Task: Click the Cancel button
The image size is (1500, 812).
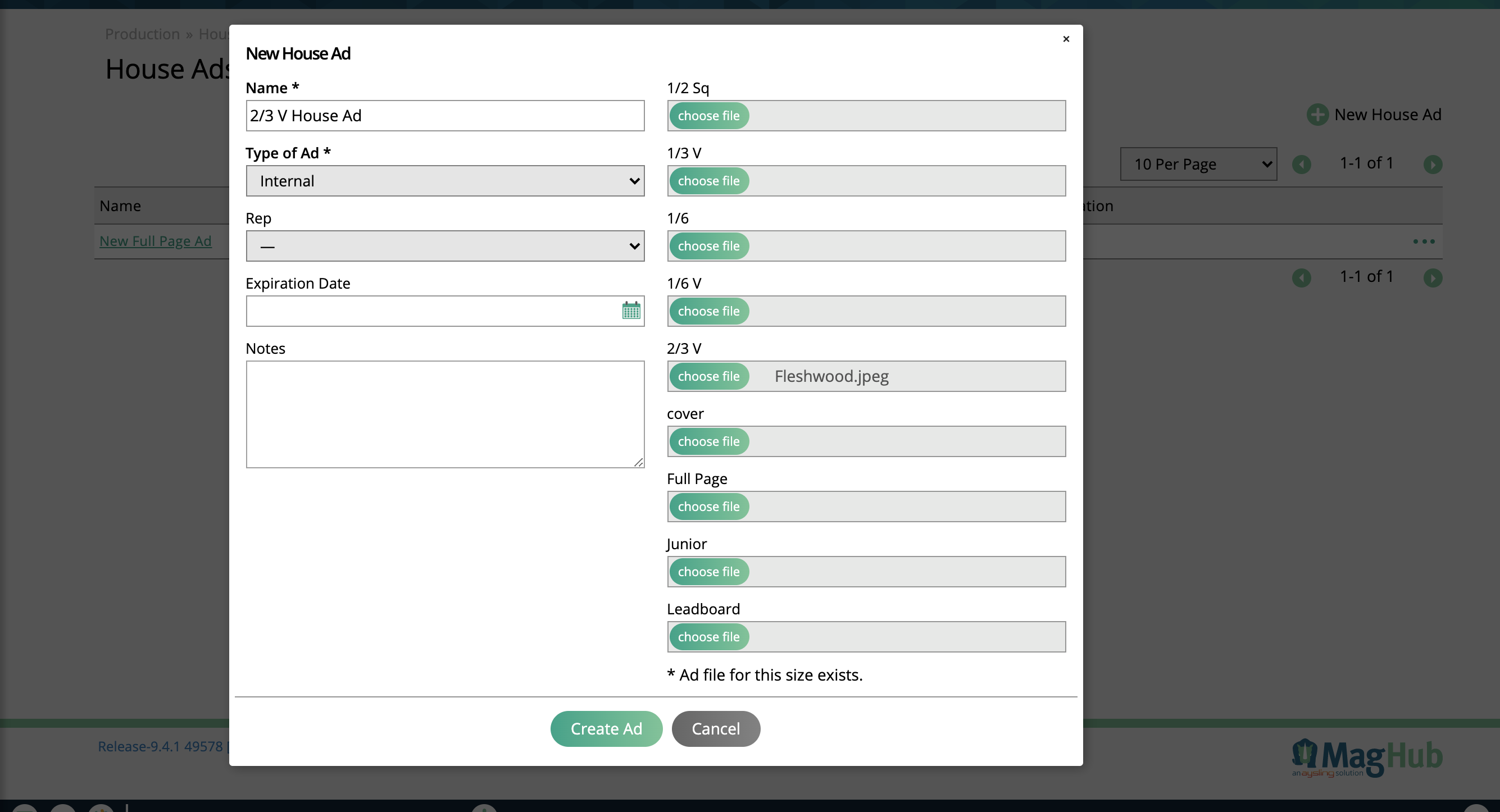Action: coord(716,728)
